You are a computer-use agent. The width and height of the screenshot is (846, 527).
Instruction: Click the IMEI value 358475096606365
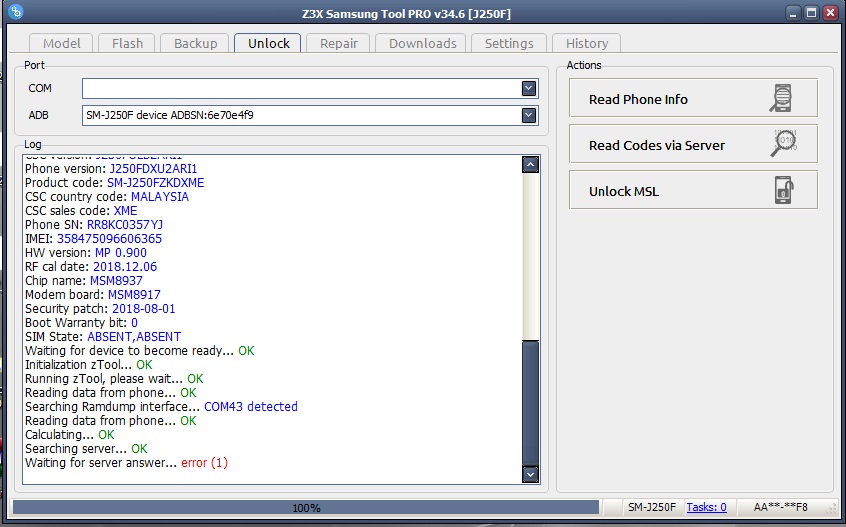110,238
